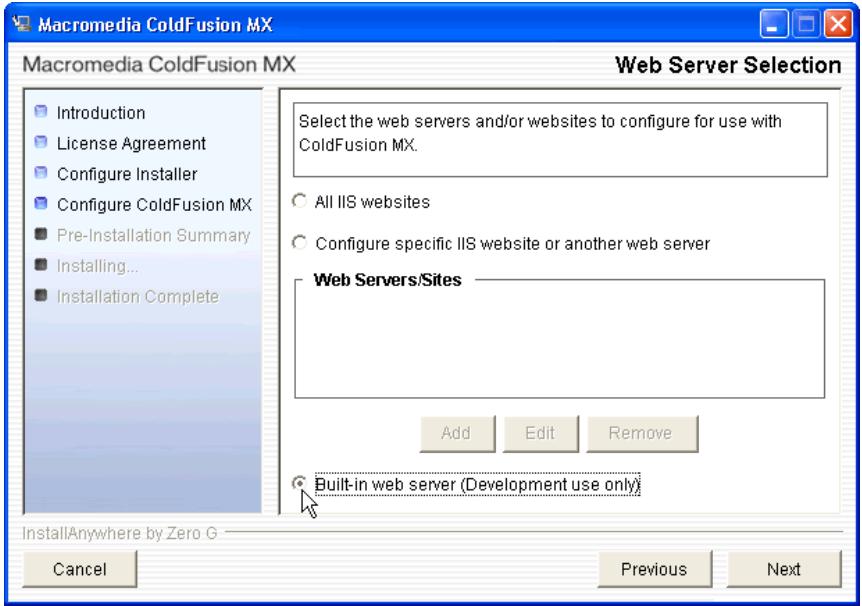Select the All IIS websites radio button

[300, 201]
